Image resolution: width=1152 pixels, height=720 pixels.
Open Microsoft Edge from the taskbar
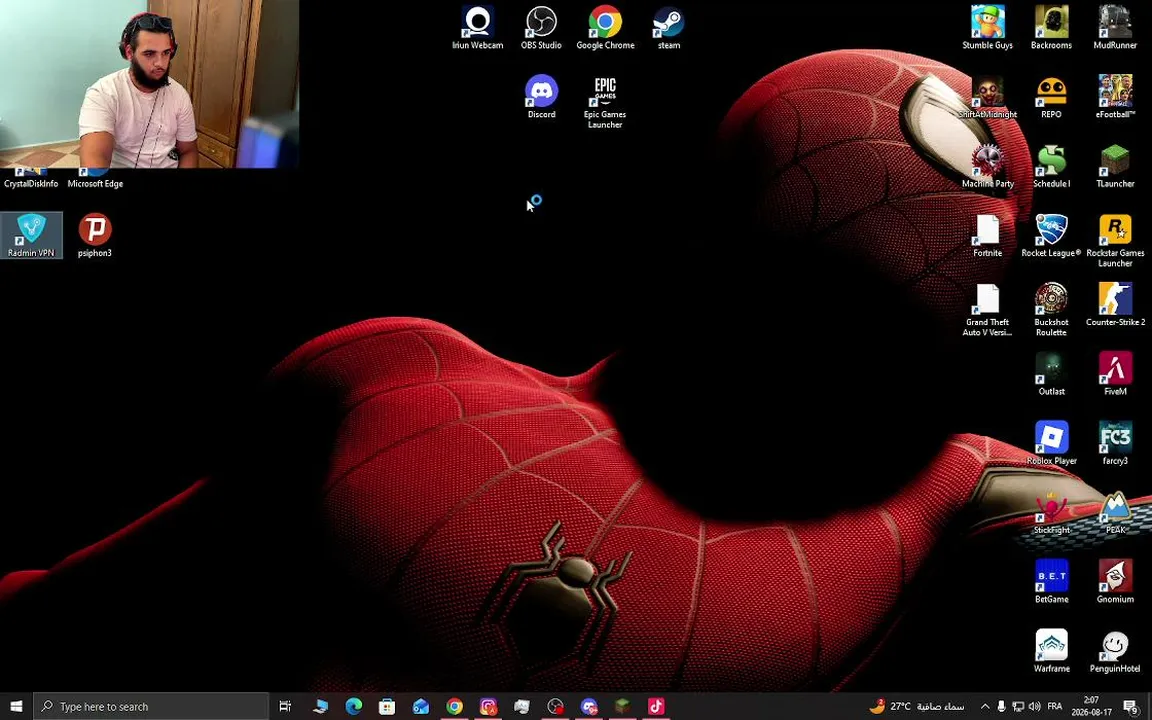click(353, 706)
